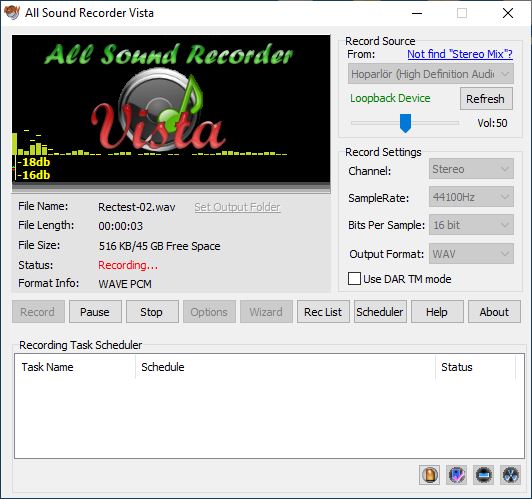Open the Channel Stereo dropdown
This screenshot has height=499, width=532.
(471, 169)
